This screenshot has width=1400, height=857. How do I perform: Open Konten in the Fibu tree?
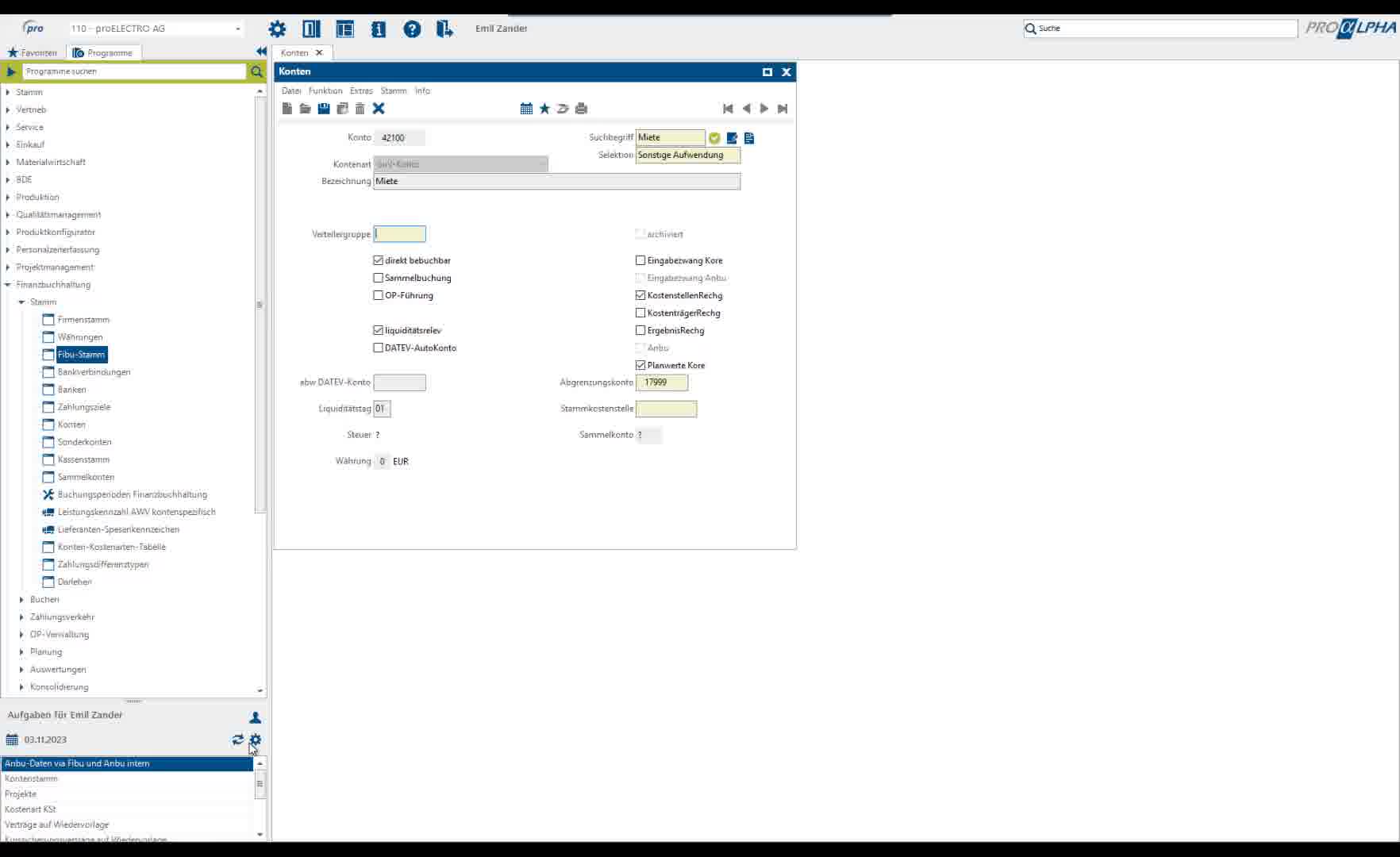point(71,425)
